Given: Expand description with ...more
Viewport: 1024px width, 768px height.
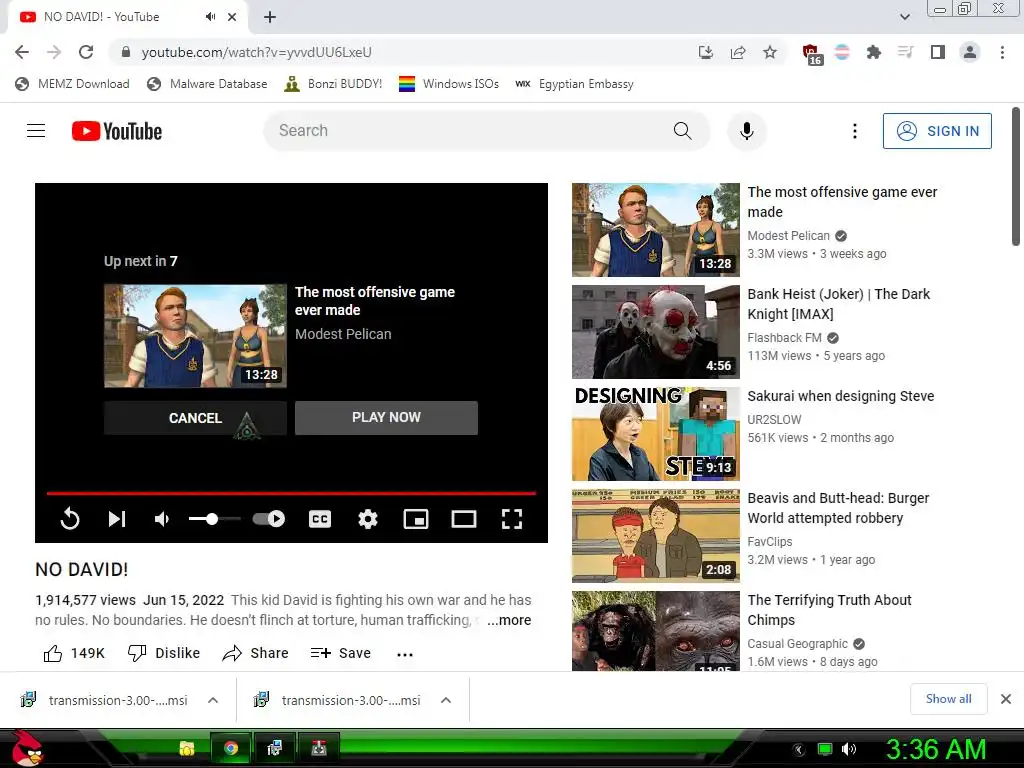Looking at the screenshot, I should tap(509, 620).
